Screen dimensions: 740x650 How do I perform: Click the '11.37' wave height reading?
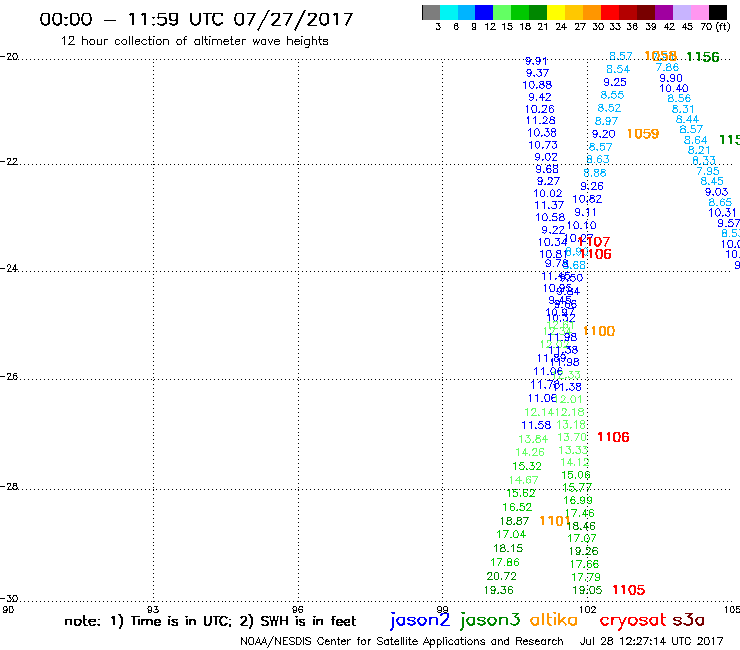pyautogui.click(x=549, y=205)
